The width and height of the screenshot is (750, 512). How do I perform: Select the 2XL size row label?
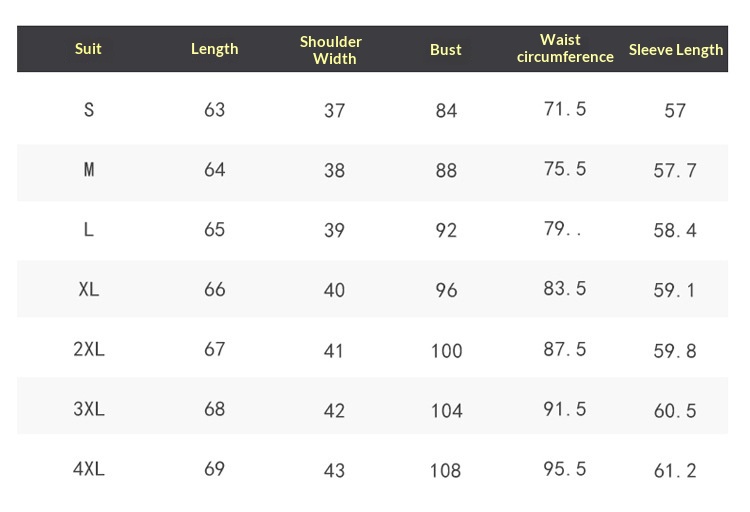(x=89, y=350)
